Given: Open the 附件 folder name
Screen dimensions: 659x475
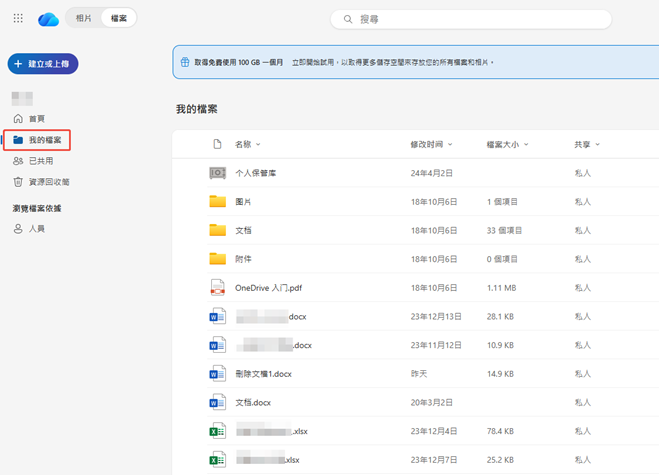Looking at the screenshot, I should coord(243,259).
